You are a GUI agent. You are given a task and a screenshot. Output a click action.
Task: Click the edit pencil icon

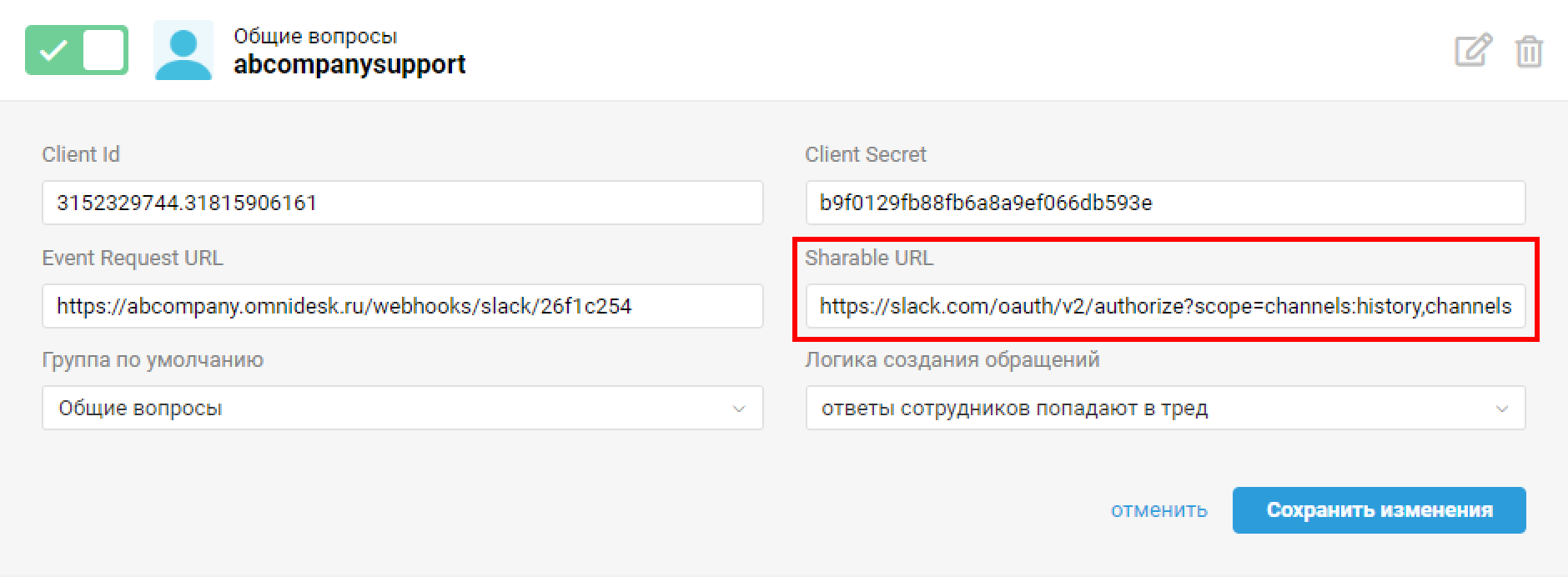pyautogui.click(x=1473, y=50)
